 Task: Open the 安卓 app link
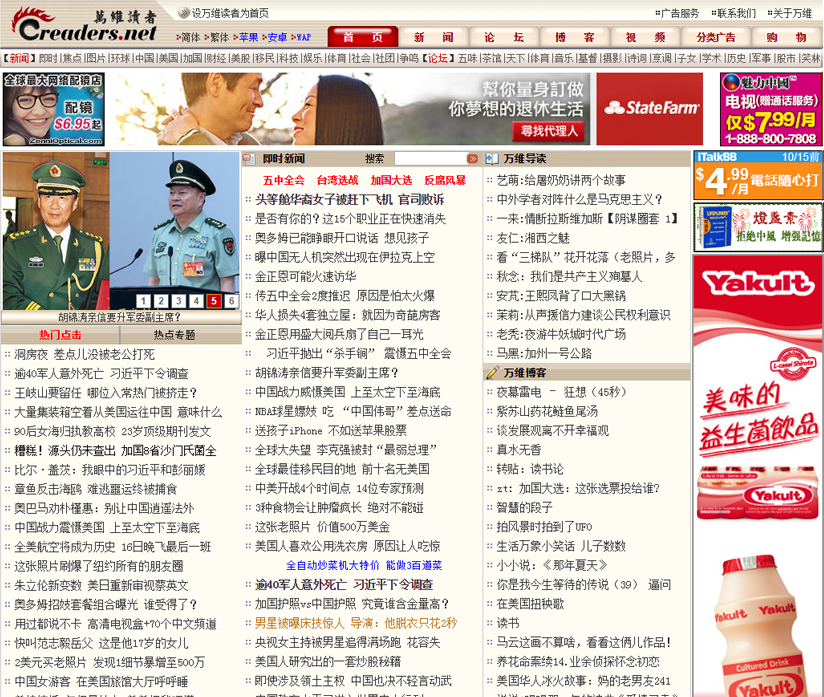tap(277, 37)
